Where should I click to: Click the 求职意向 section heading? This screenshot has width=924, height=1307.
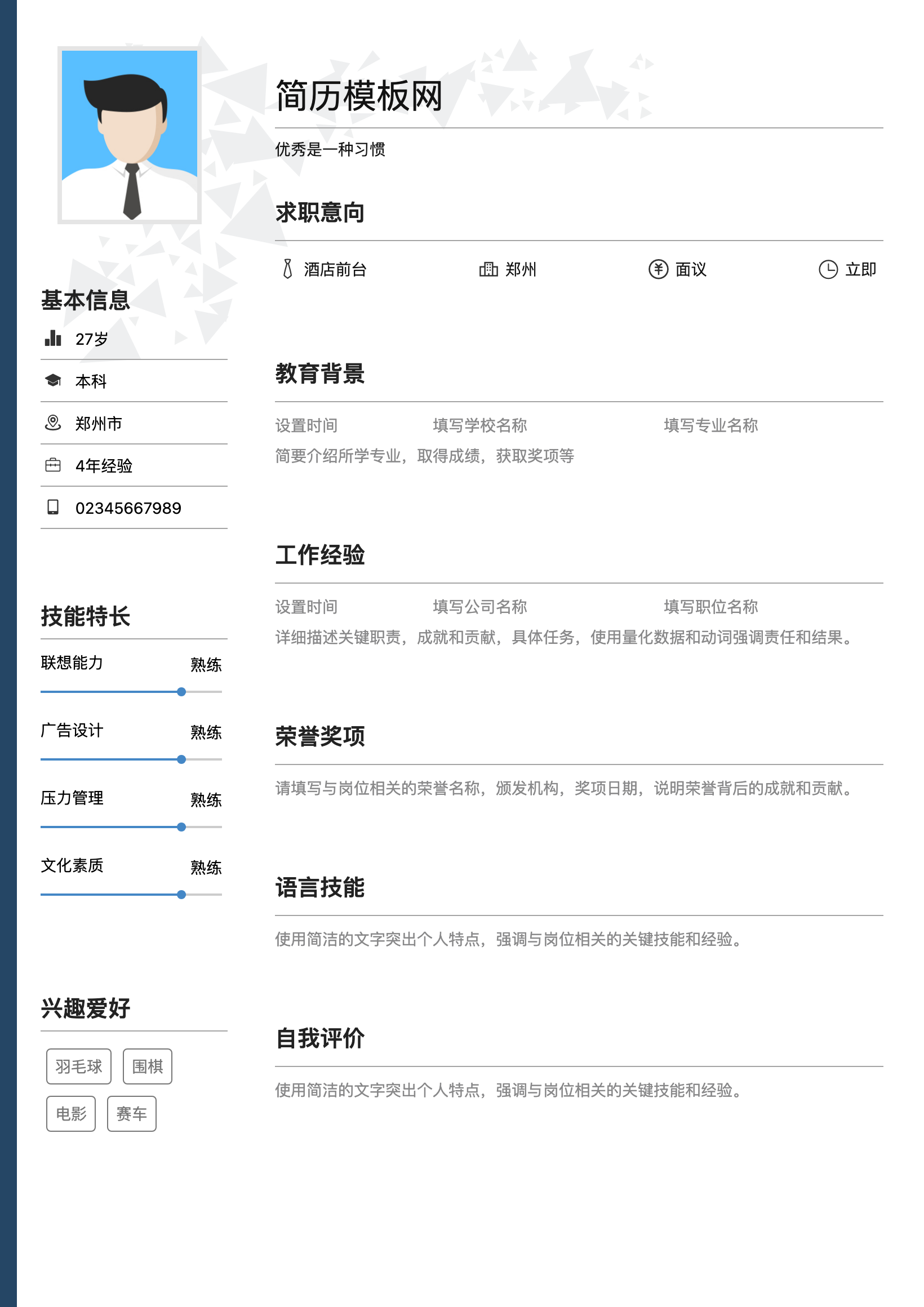pos(320,212)
